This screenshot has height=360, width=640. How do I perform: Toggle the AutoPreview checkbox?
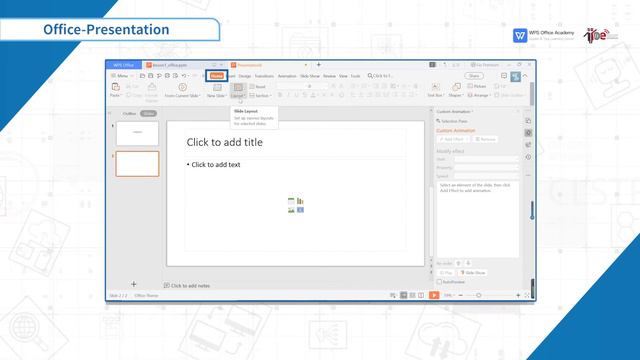[x=440, y=282]
